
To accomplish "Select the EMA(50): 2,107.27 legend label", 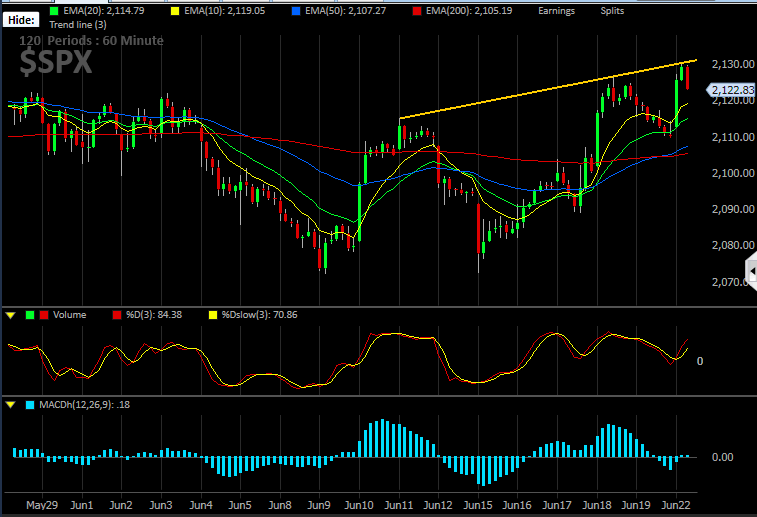I will 346,11.
